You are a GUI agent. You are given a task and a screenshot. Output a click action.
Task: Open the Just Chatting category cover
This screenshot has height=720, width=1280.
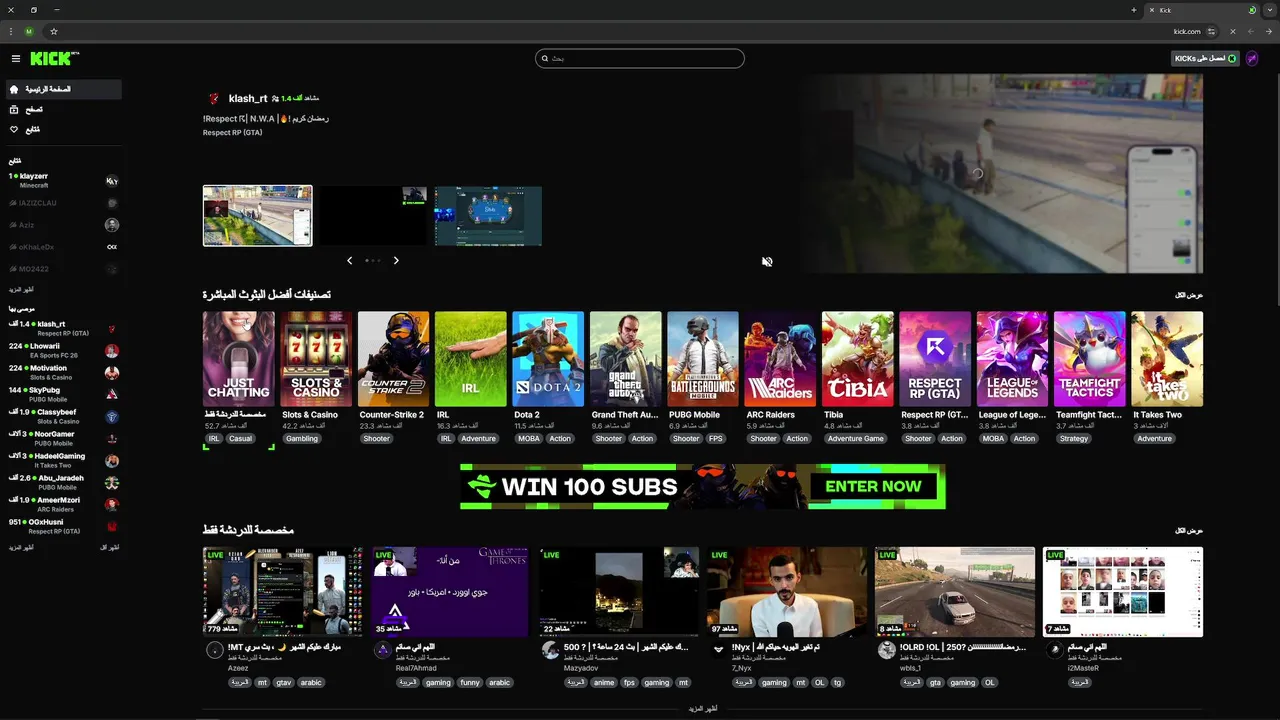click(238, 359)
